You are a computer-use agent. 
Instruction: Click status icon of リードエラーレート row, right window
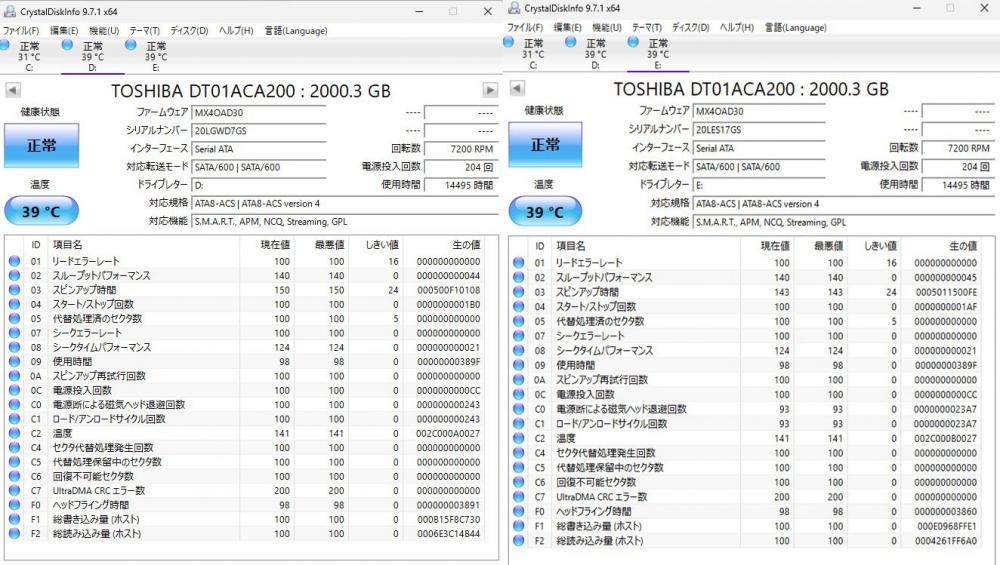coord(518,263)
